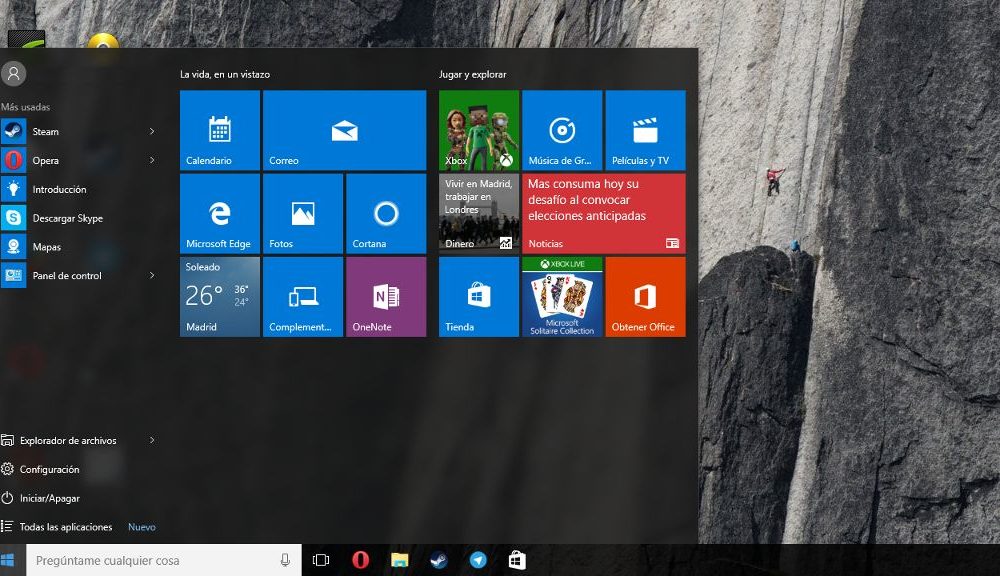Image resolution: width=1000 pixels, height=576 pixels.
Task: Open the Complement... phone companion tile
Action: pyautogui.click(x=303, y=297)
